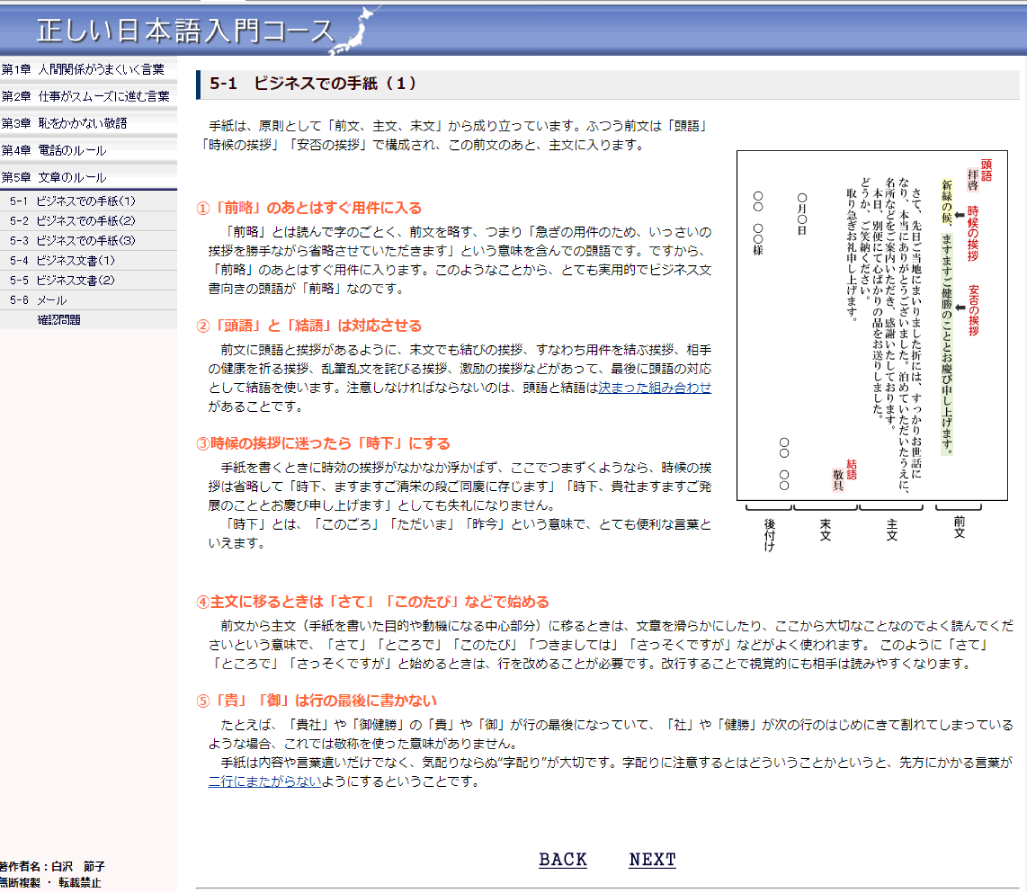Open chapter 5 文章のルール

[54, 177]
